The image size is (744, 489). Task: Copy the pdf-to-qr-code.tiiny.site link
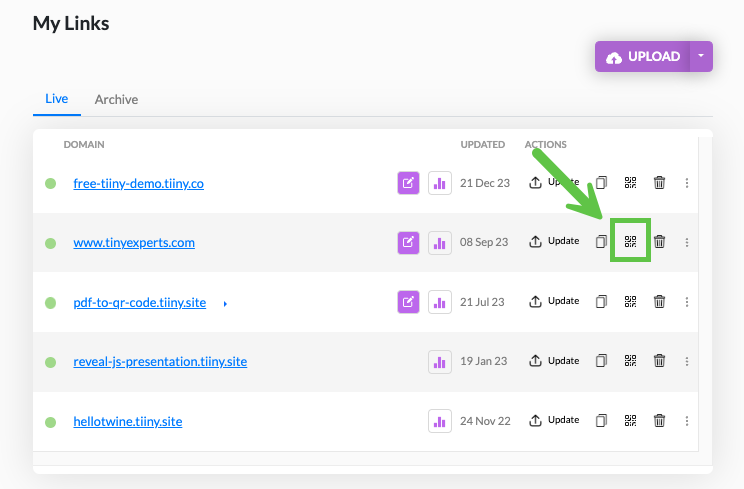(601, 302)
